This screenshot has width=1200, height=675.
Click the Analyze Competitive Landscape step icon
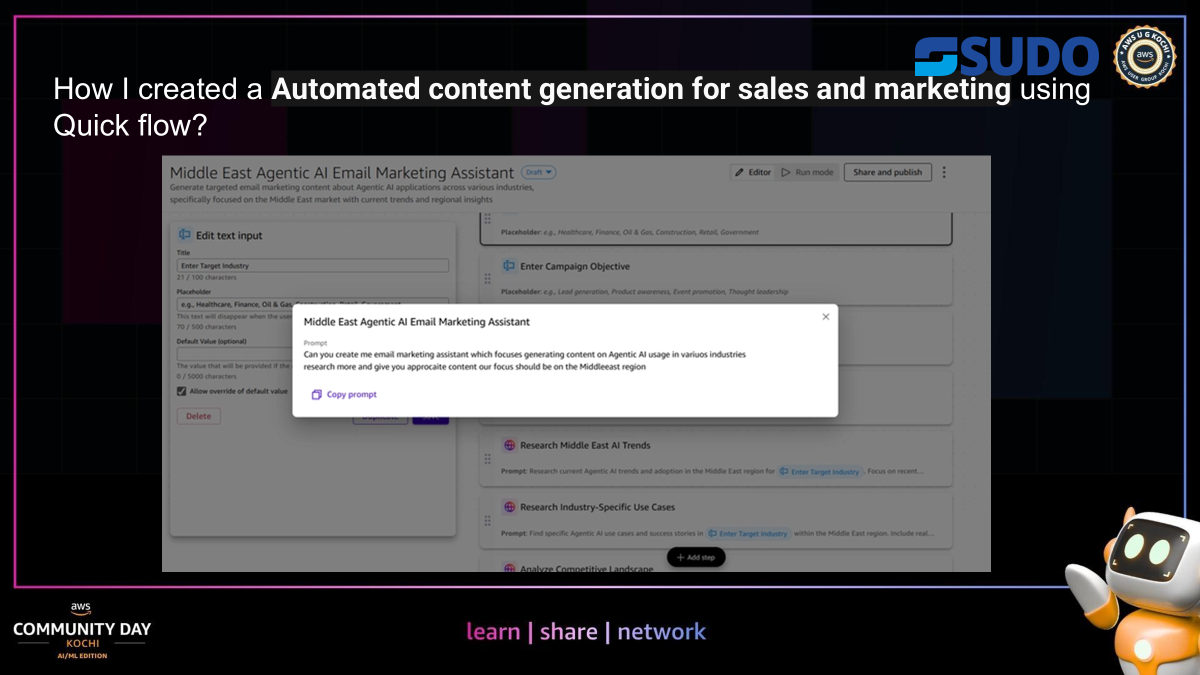[x=509, y=568]
